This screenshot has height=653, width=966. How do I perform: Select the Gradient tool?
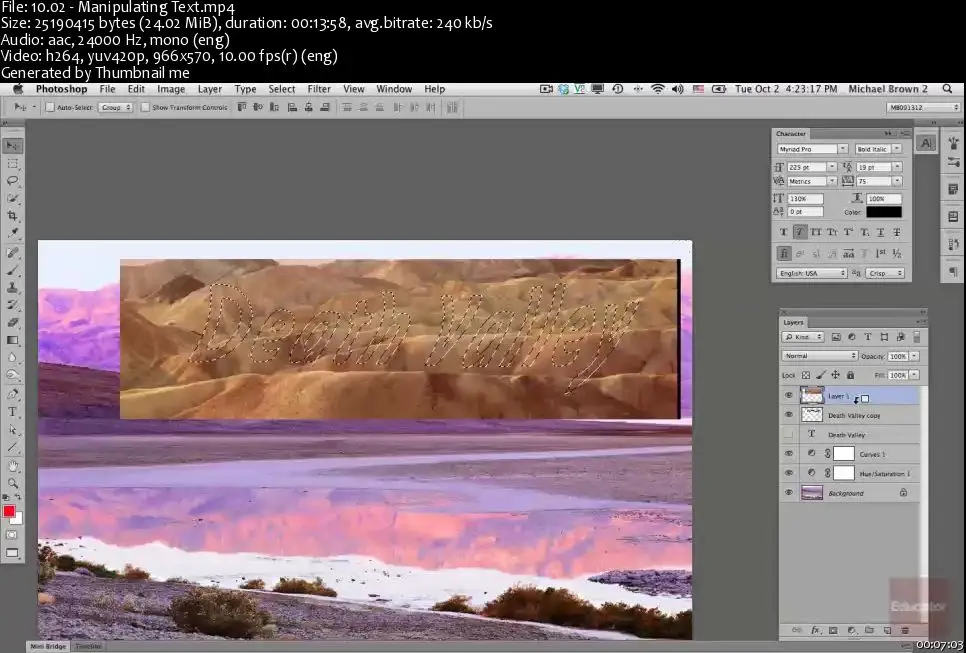point(12,340)
